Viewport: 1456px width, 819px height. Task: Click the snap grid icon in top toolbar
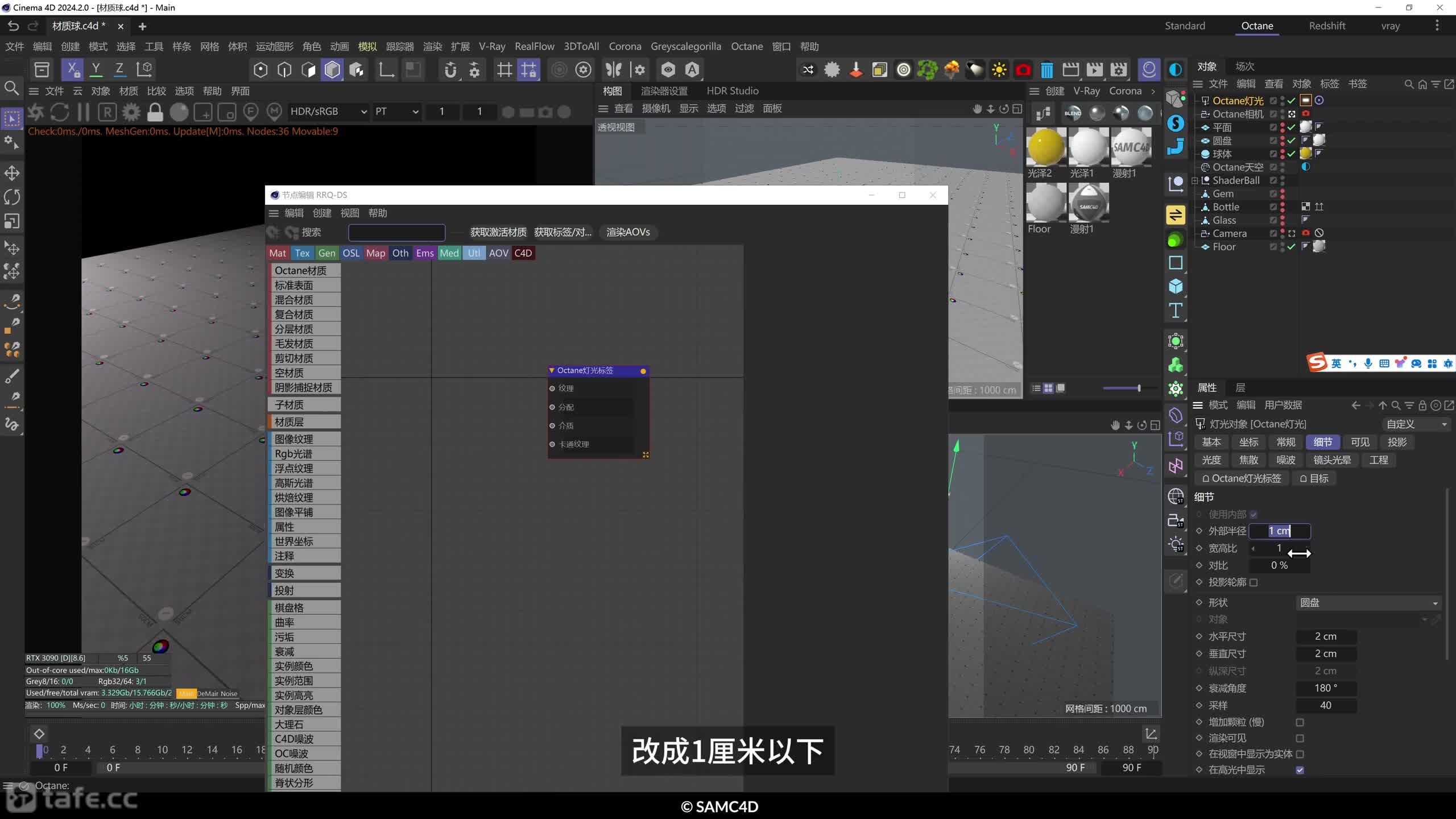point(504,69)
